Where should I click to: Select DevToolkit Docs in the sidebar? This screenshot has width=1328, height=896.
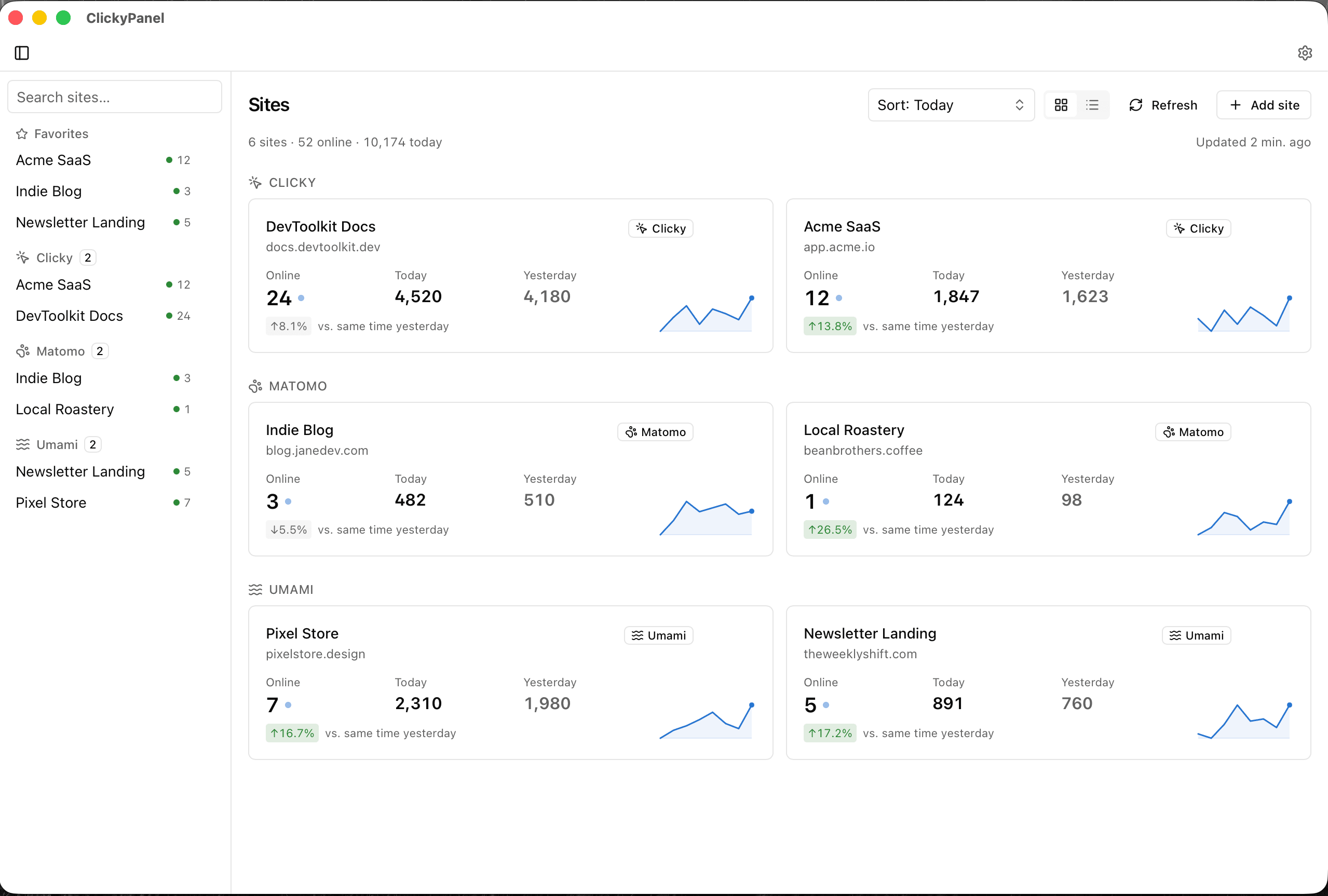(x=103, y=316)
